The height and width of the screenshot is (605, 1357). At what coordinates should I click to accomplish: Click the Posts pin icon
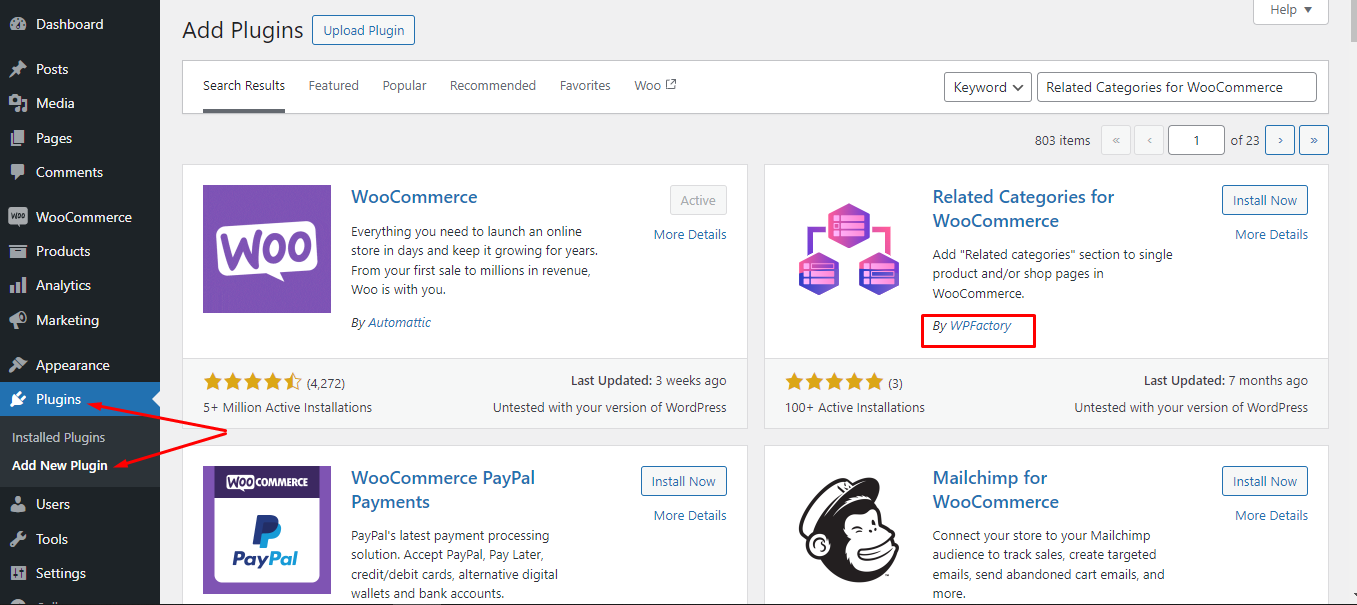pos(17,69)
